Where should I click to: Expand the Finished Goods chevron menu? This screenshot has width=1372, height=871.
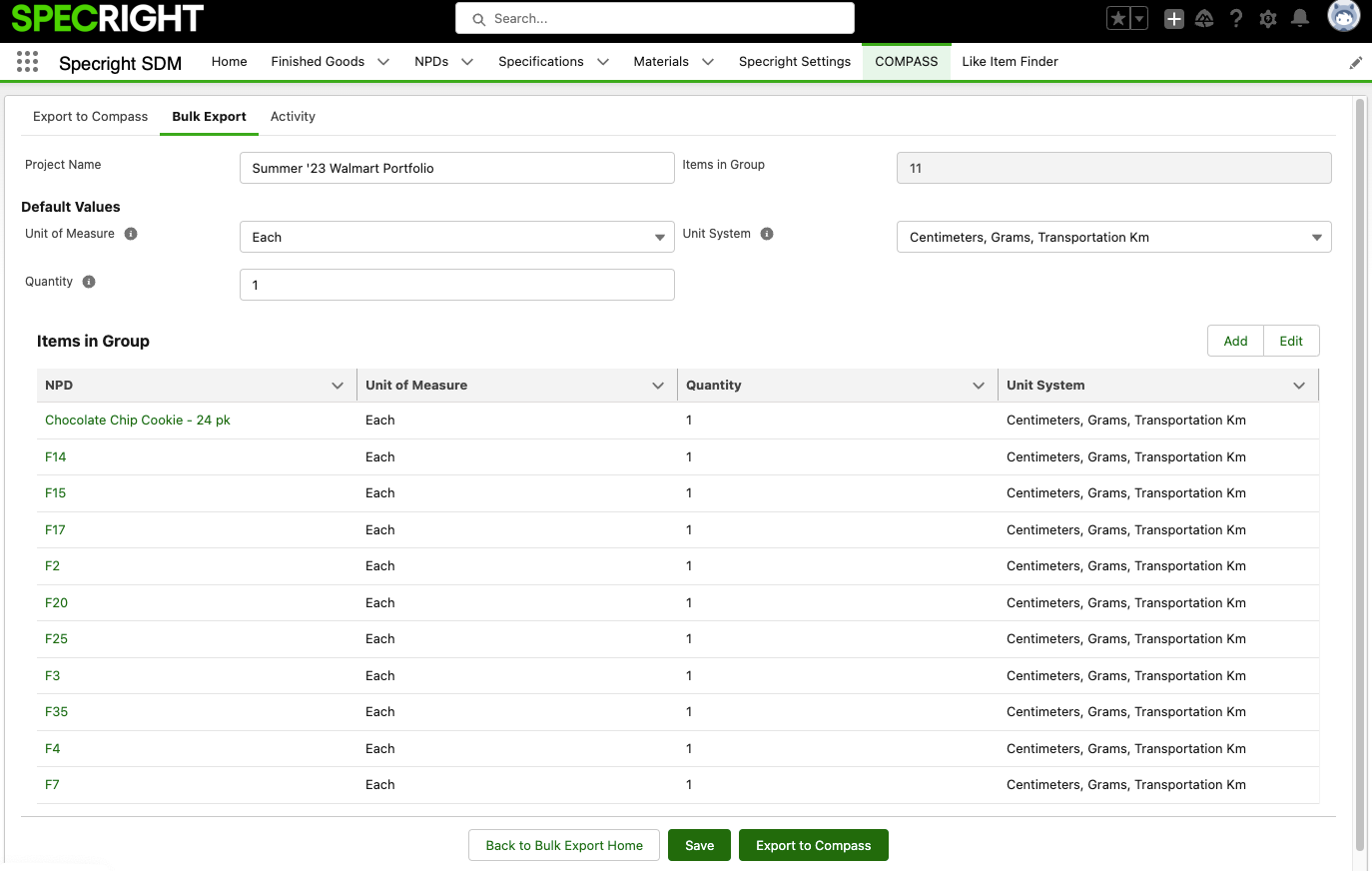tap(383, 62)
